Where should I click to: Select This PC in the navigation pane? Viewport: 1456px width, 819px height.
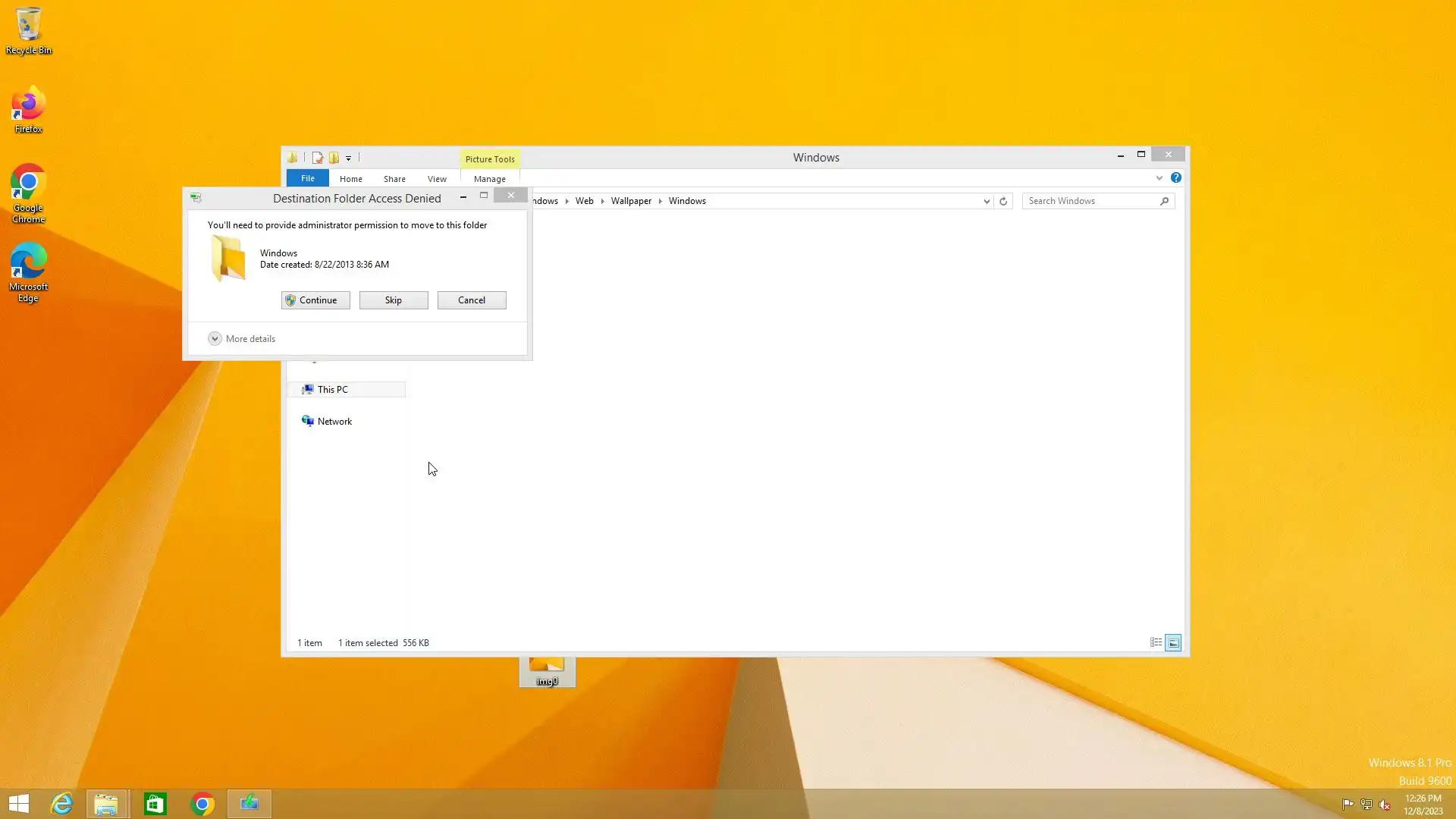click(x=332, y=389)
